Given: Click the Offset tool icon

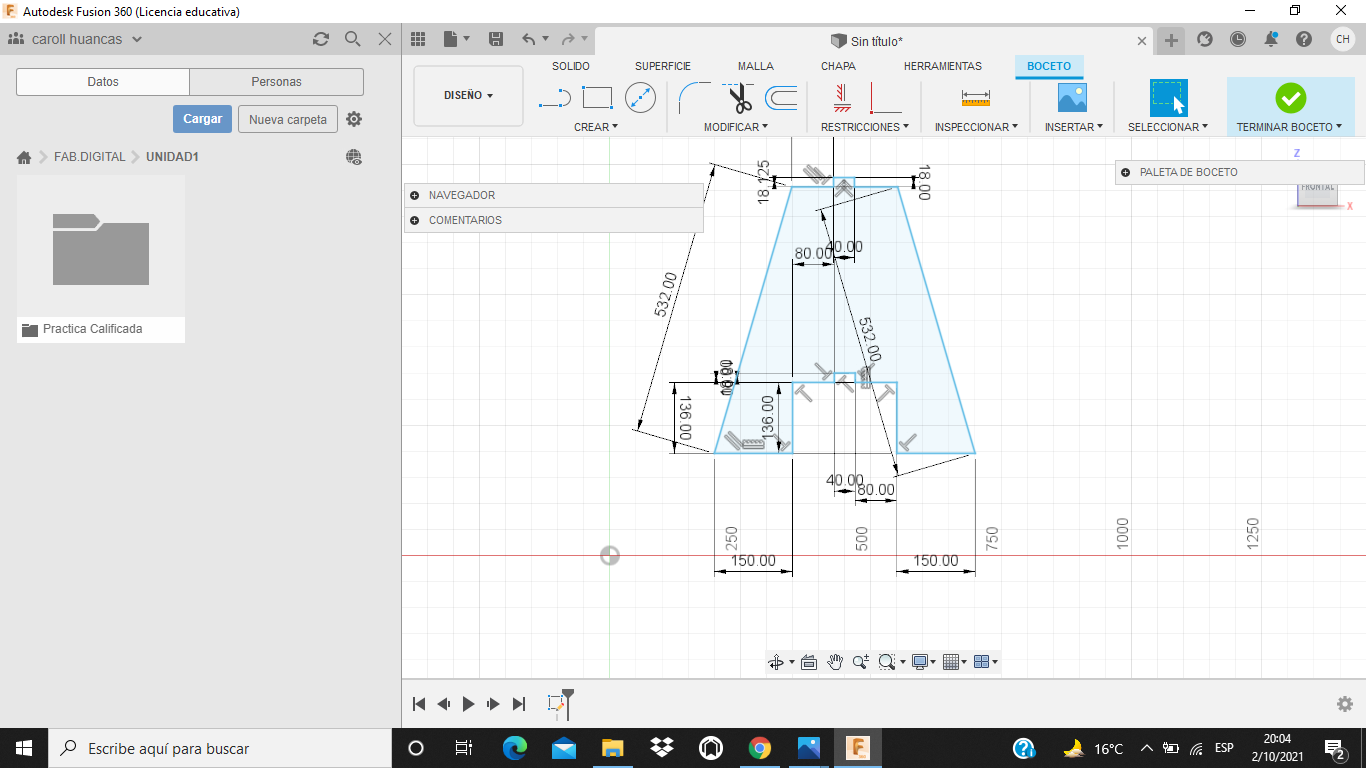Looking at the screenshot, I should click(781, 98).
